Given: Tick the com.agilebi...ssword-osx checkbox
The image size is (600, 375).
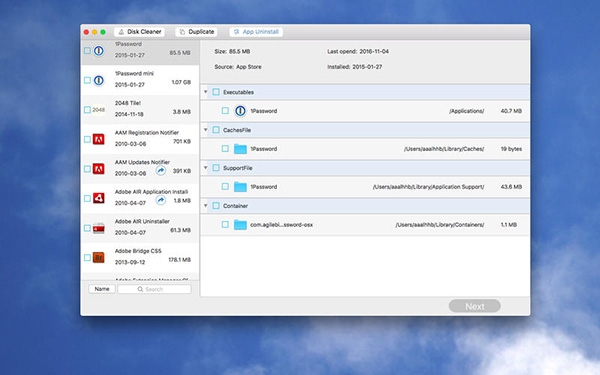Looking at the screenshot, I should pyautogui.click(x=225, y=225).
